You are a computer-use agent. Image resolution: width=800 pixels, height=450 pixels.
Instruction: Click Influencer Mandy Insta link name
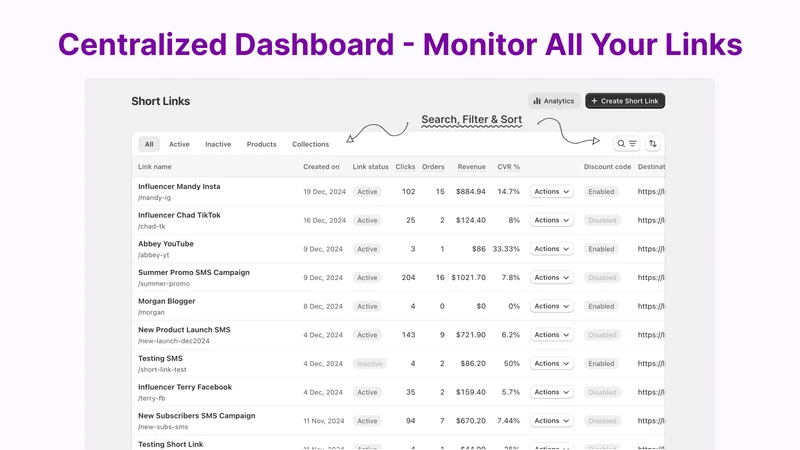[x=179, y=186]
